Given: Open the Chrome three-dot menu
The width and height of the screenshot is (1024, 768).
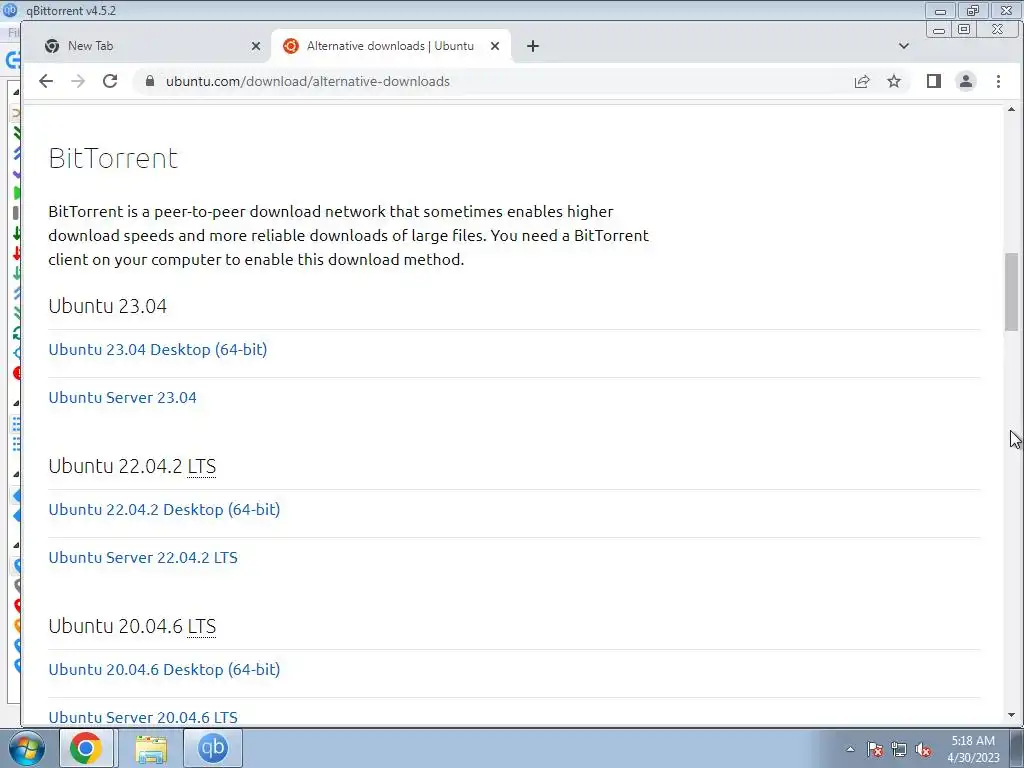Looking at the screenshot, I should click(x=999, y=81).
